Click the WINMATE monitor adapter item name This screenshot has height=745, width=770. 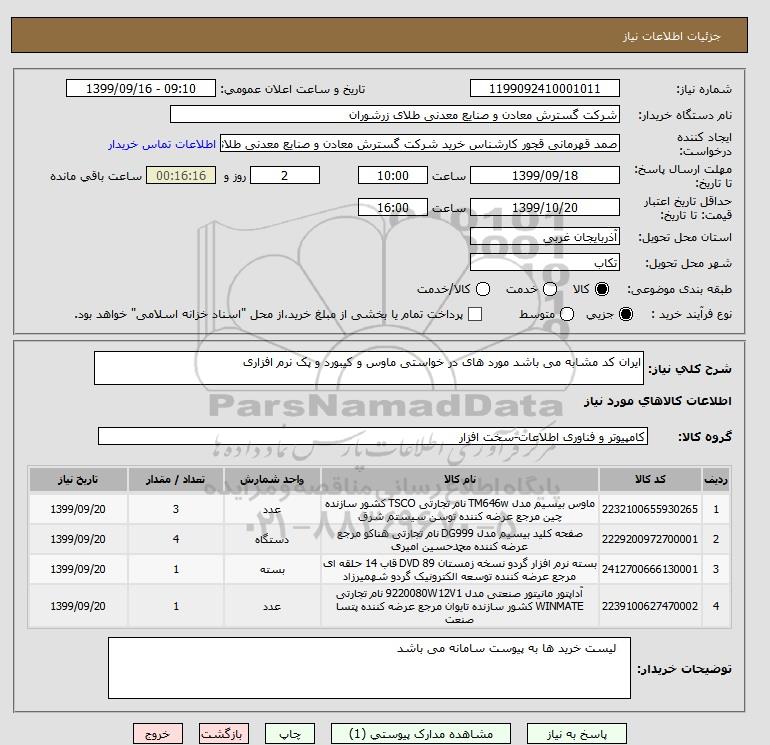460,607
